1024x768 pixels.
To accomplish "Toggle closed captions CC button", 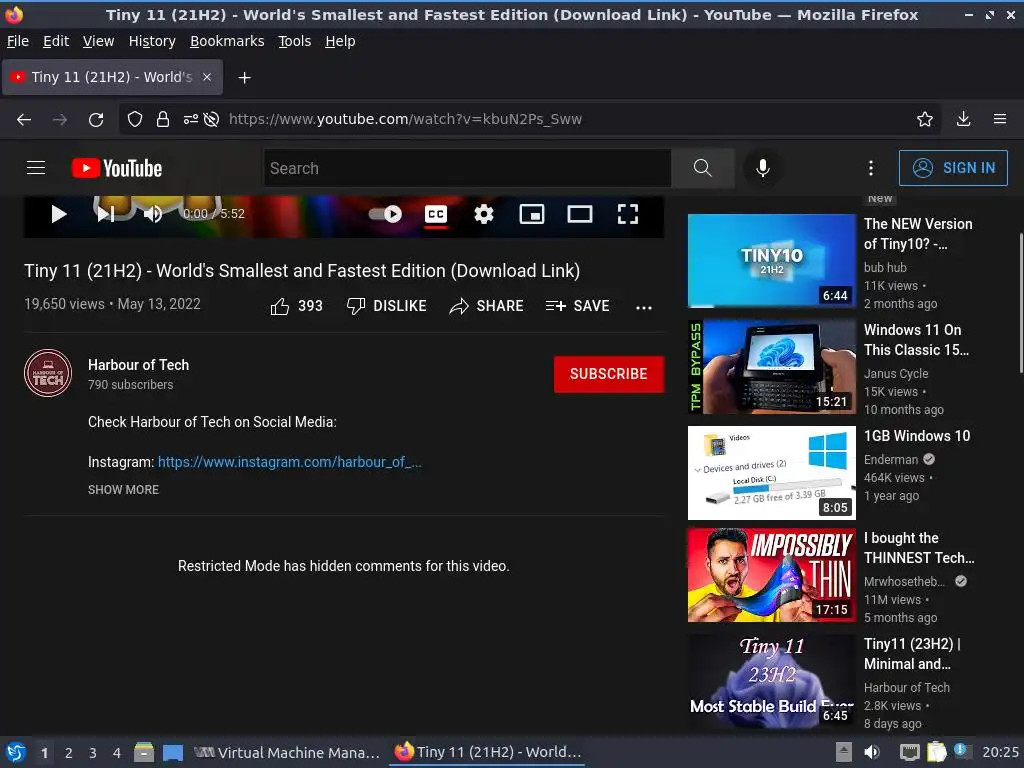I will 436,214.
